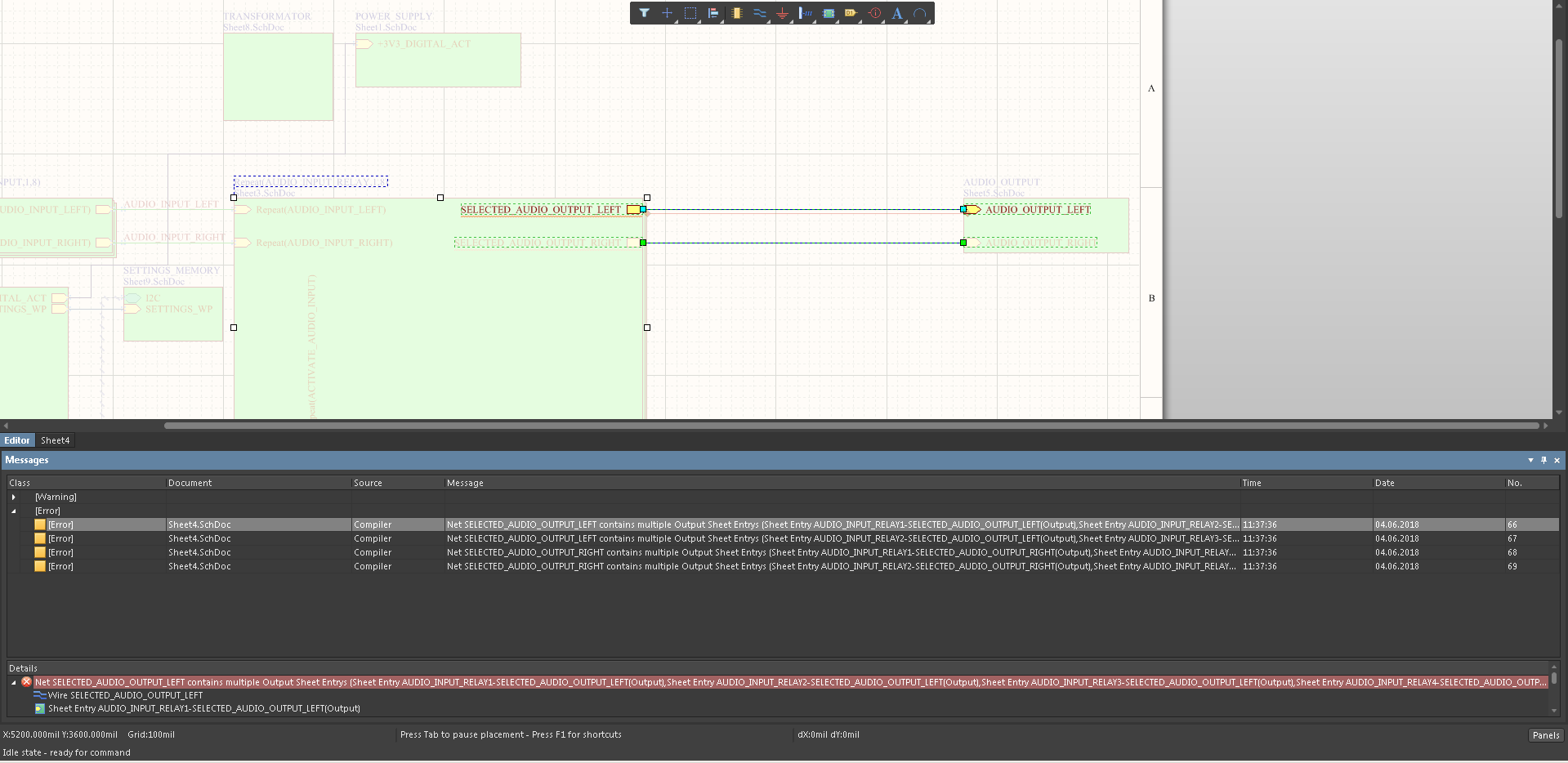This screenshot has height=763, width=1568.
Task: Pin the Messages panel
Action: [1543, 460]
